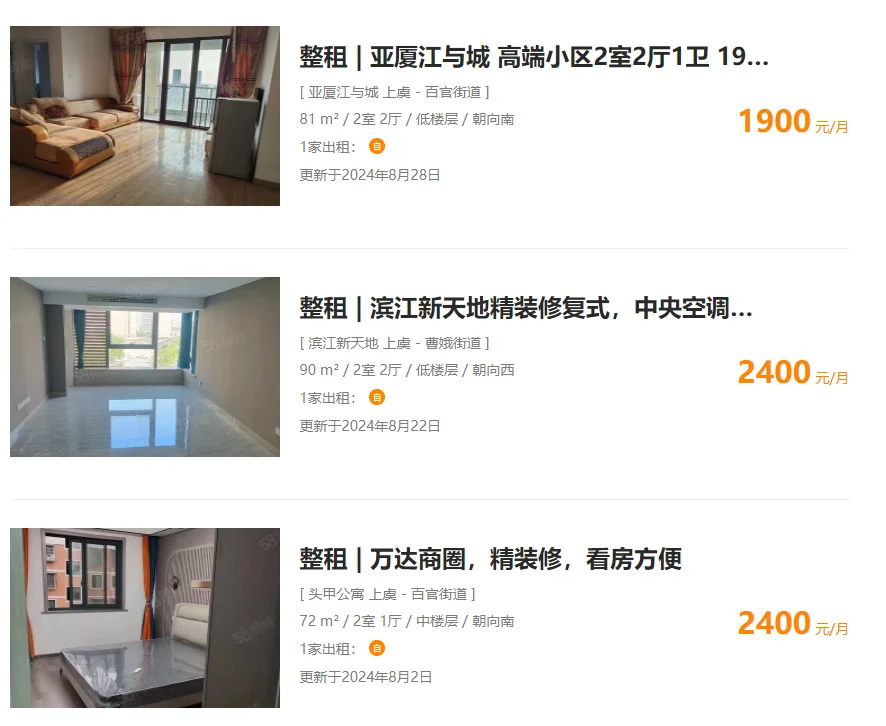Open listing title 整租 | 亚厦江与城 高端小区2室2厅1卫
The width and height of the screenshot is (886, 726).
pos(534,58)
